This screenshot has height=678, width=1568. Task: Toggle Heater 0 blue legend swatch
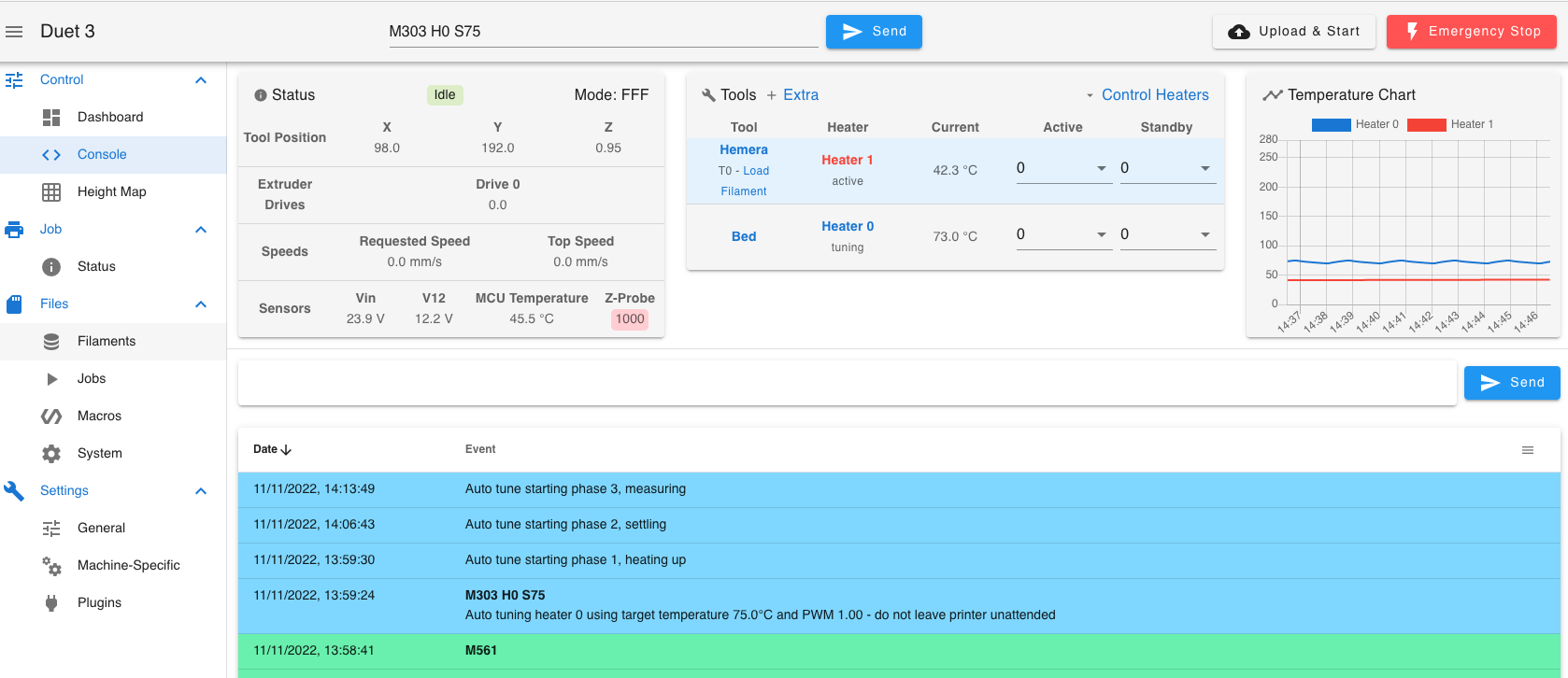(x=1332, y=125)
